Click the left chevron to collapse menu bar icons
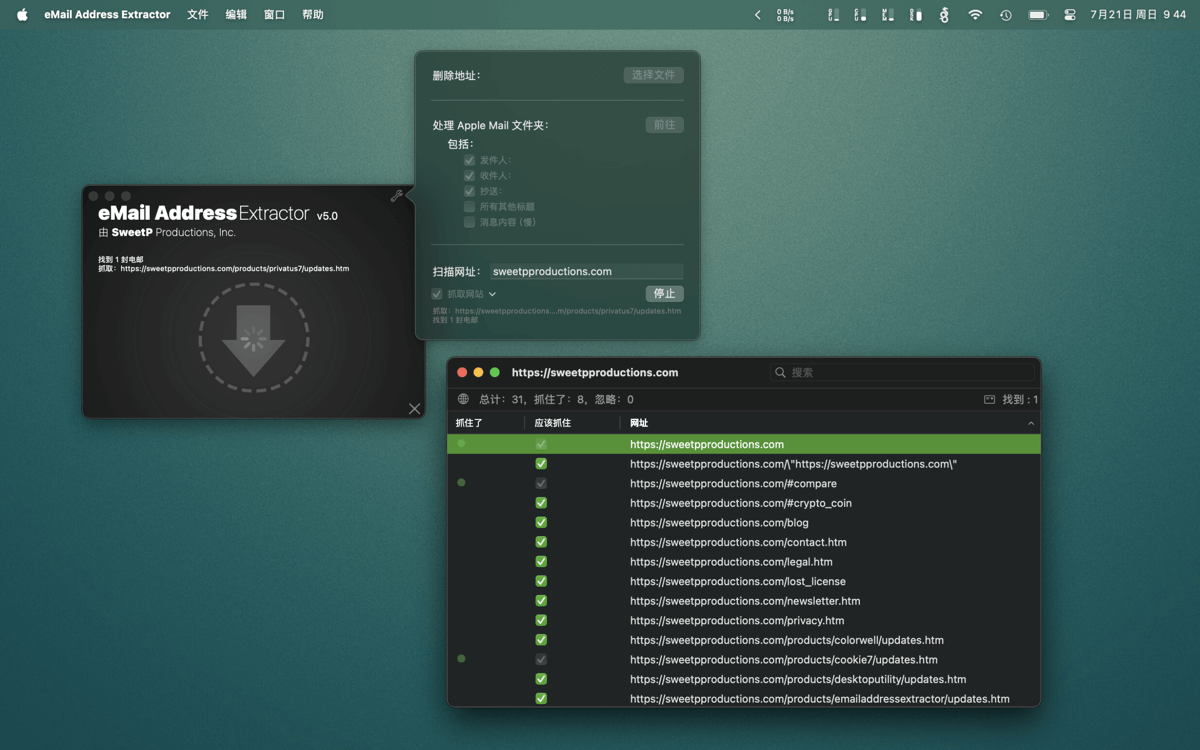Screen dimensions: 1200x750 point(757,15)
